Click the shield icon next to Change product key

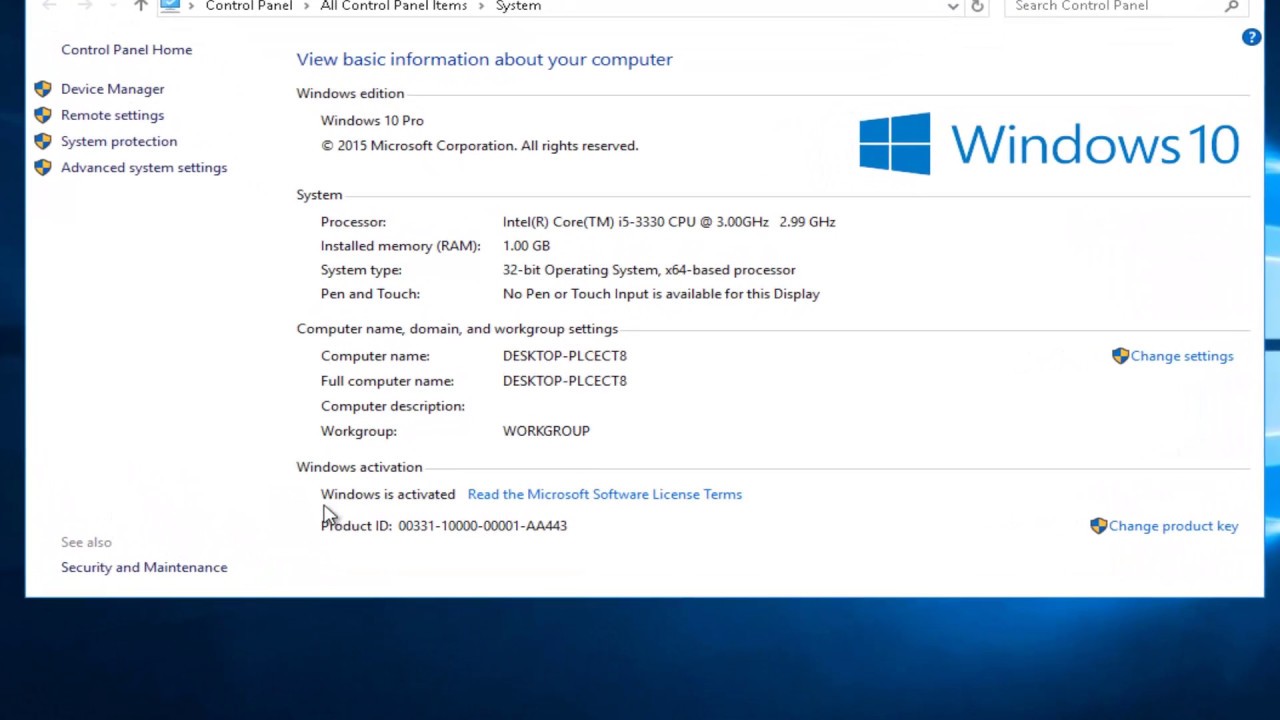tap(1098, 525)
